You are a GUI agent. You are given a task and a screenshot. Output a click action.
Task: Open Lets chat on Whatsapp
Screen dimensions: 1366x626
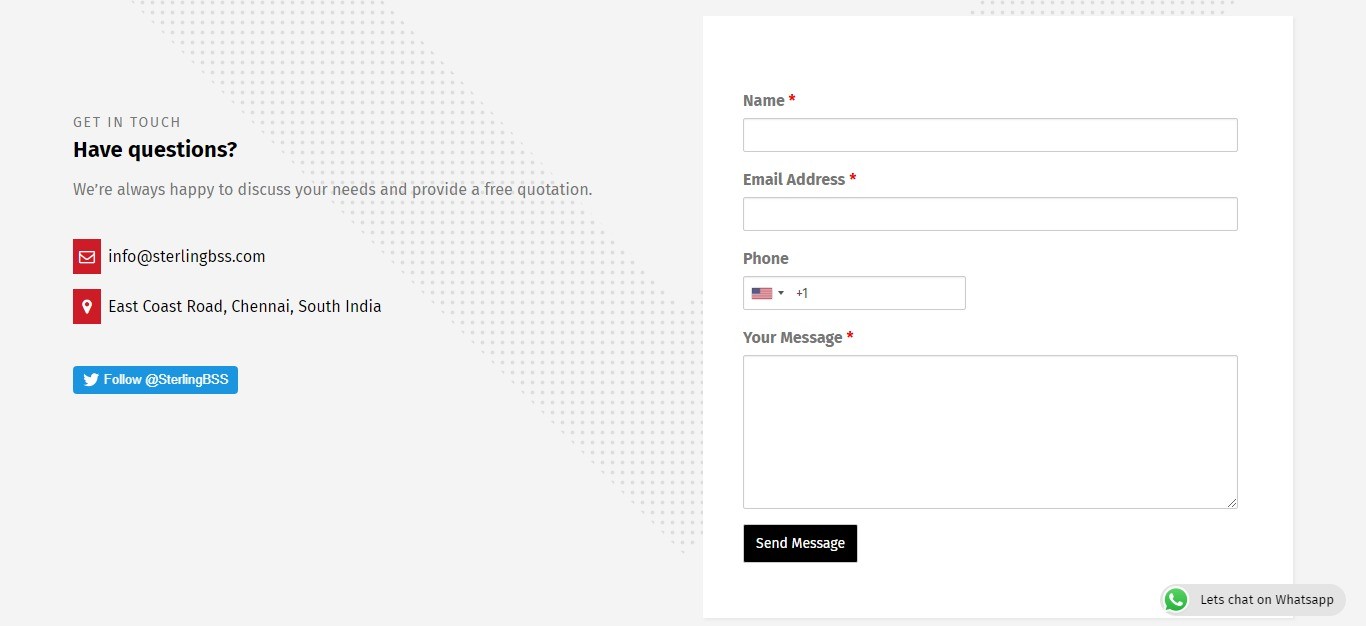point(1253,600)
